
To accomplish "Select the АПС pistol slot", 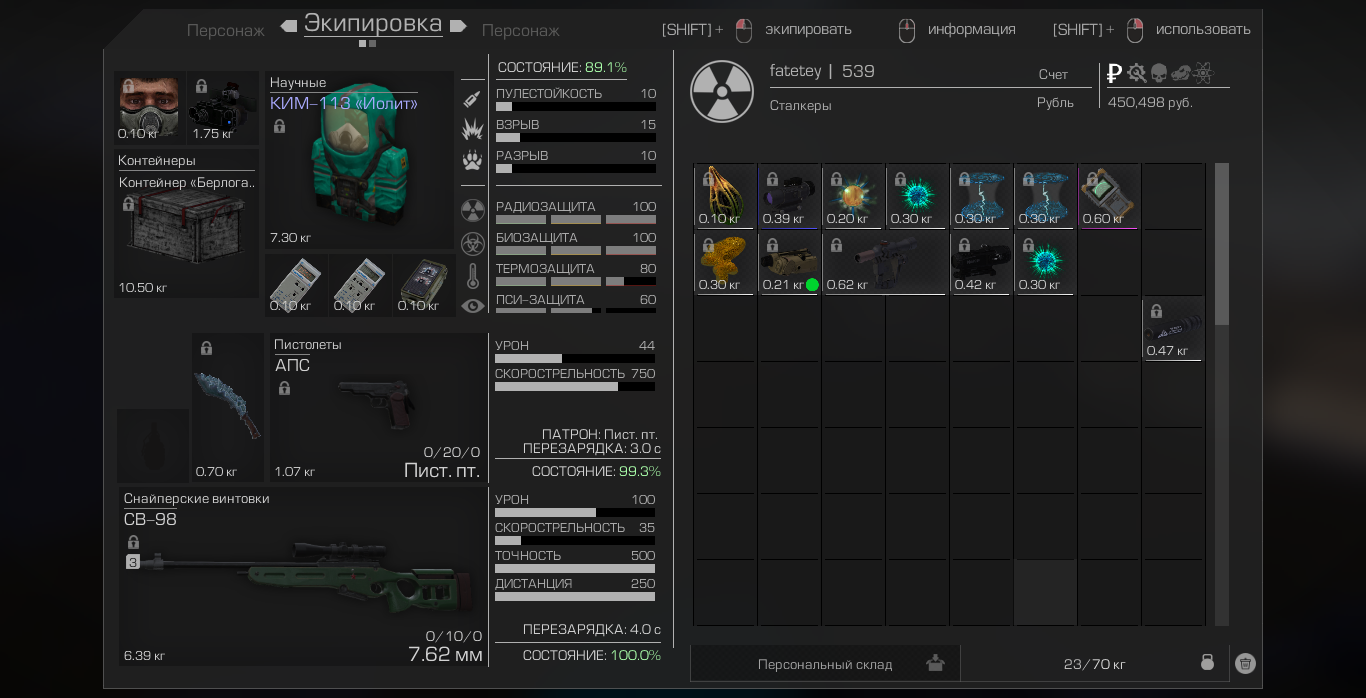I will (378, 408).
